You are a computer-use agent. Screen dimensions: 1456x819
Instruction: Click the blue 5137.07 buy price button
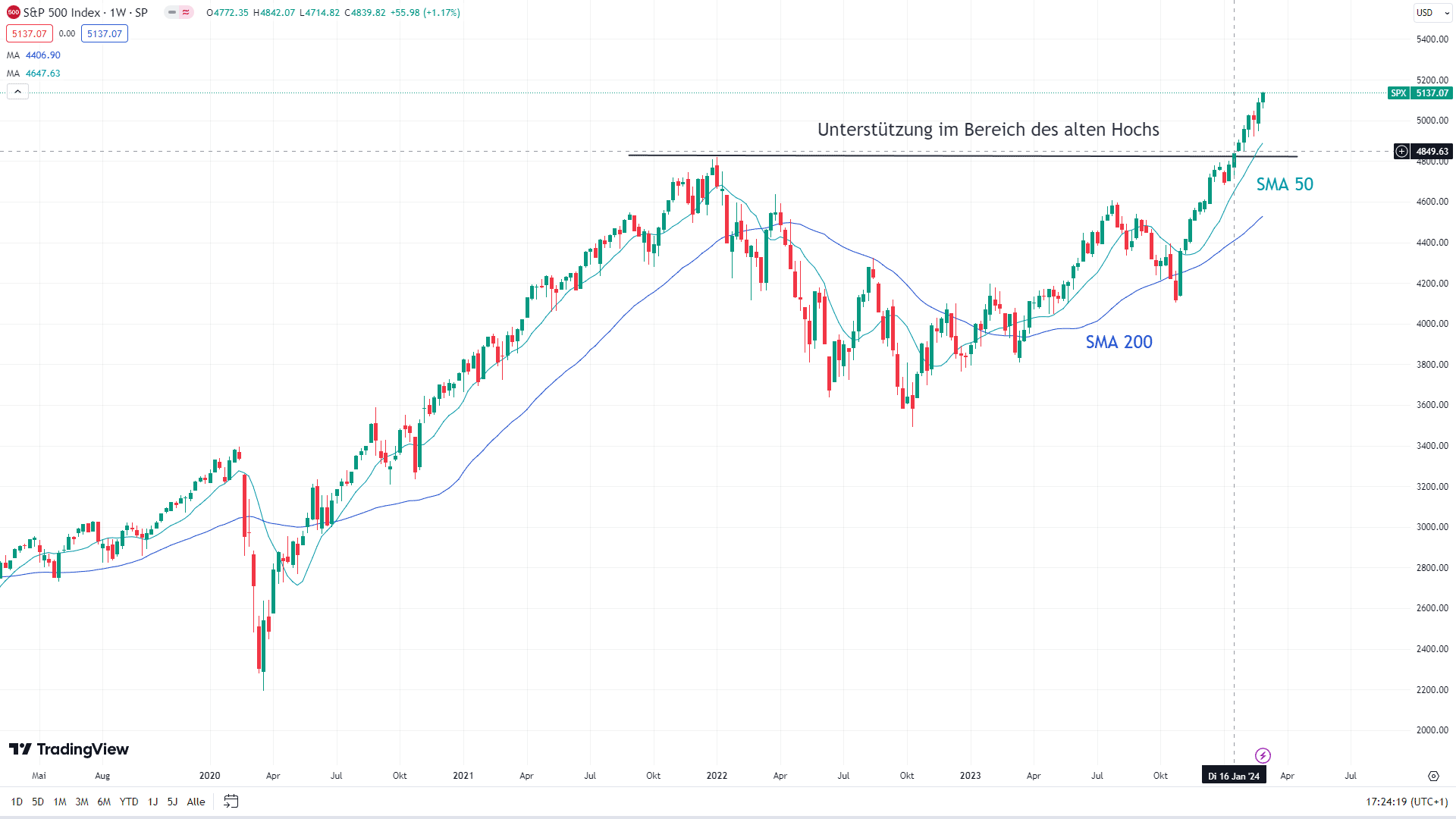tap(104, 33)
